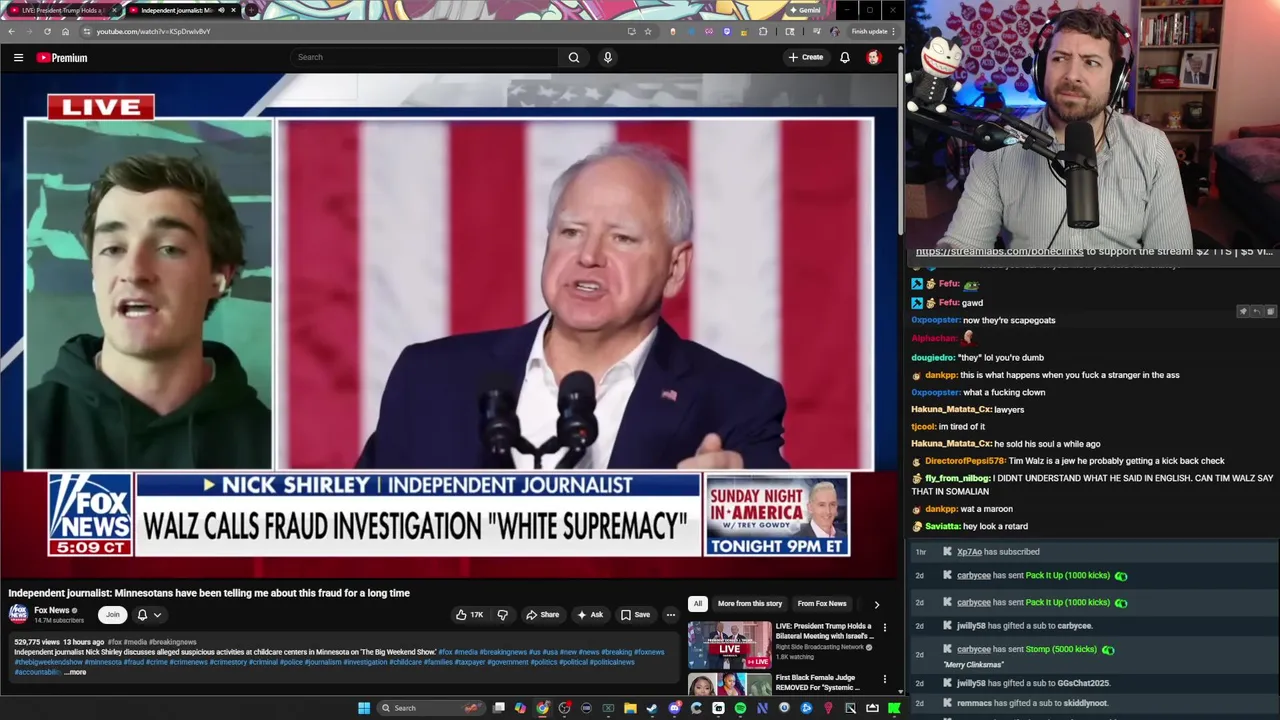Image resolution: width=1280 pixels, height=720 pixels.
Task: Show next chips with the right arrow
Action: coord(877,604)
